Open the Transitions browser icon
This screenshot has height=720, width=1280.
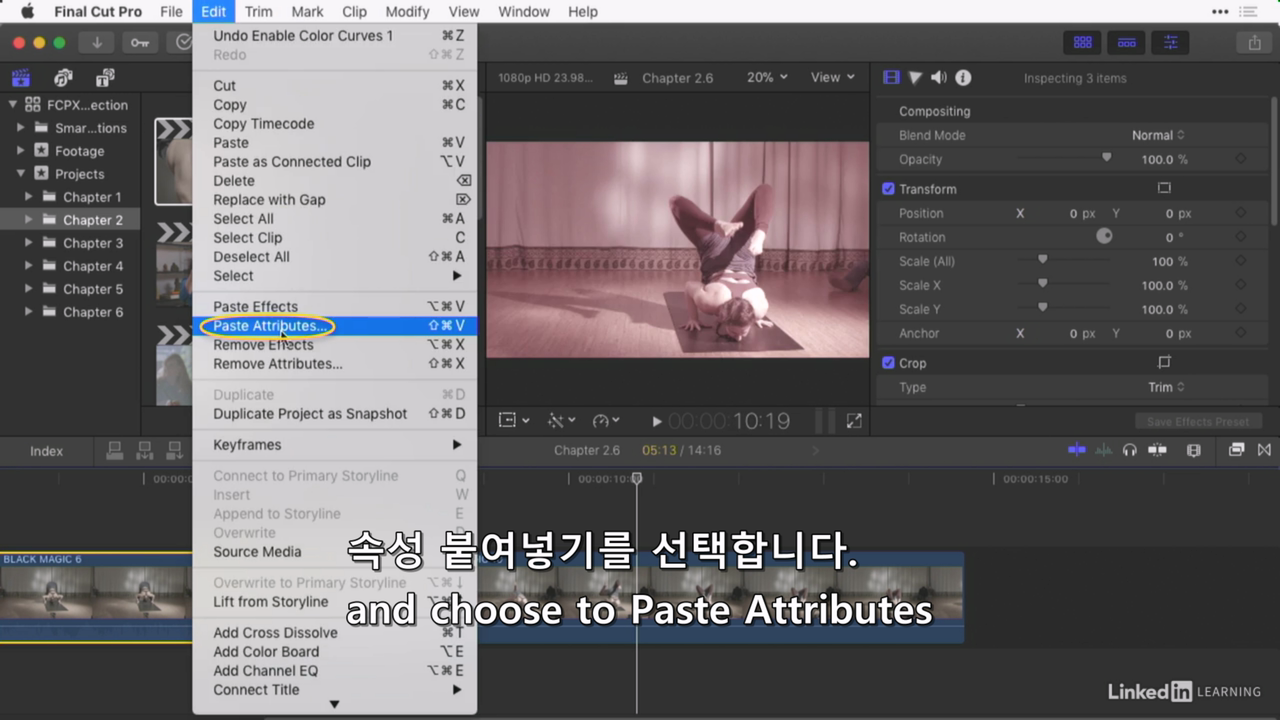point(1264,450)
